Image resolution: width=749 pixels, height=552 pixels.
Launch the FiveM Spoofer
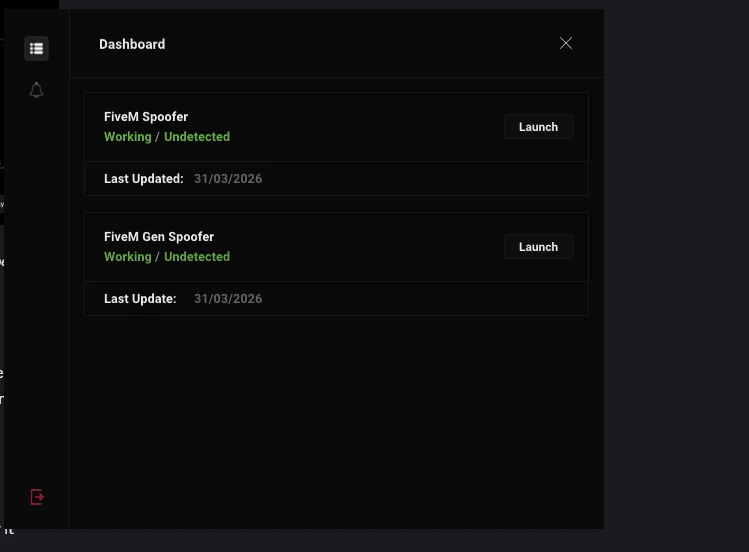tap(538, 127)
